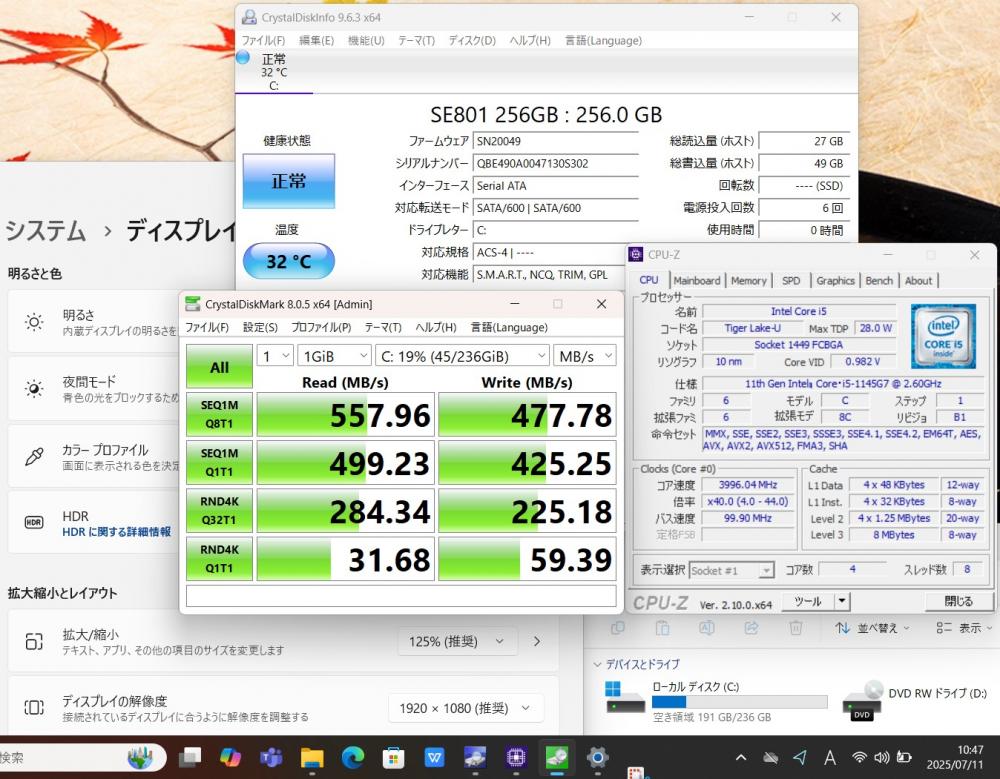Click the CPU-Z title bar app icon
1000x779 pixels.
[636, 255]
